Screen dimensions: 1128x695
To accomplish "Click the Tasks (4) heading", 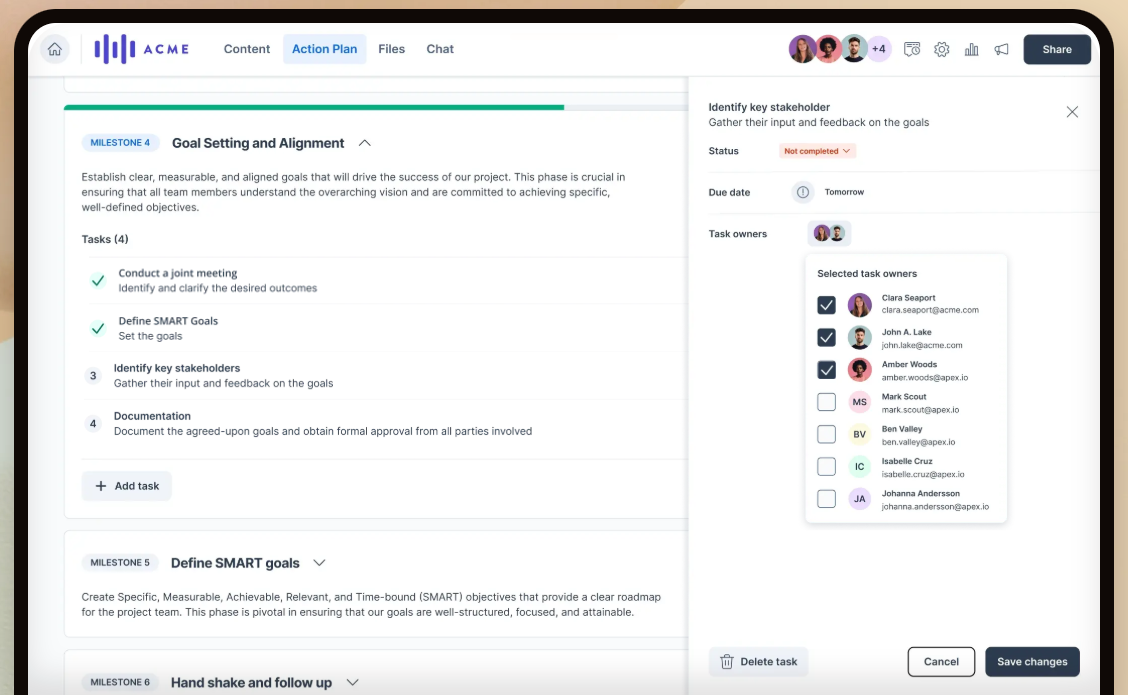I will [105, 239].
